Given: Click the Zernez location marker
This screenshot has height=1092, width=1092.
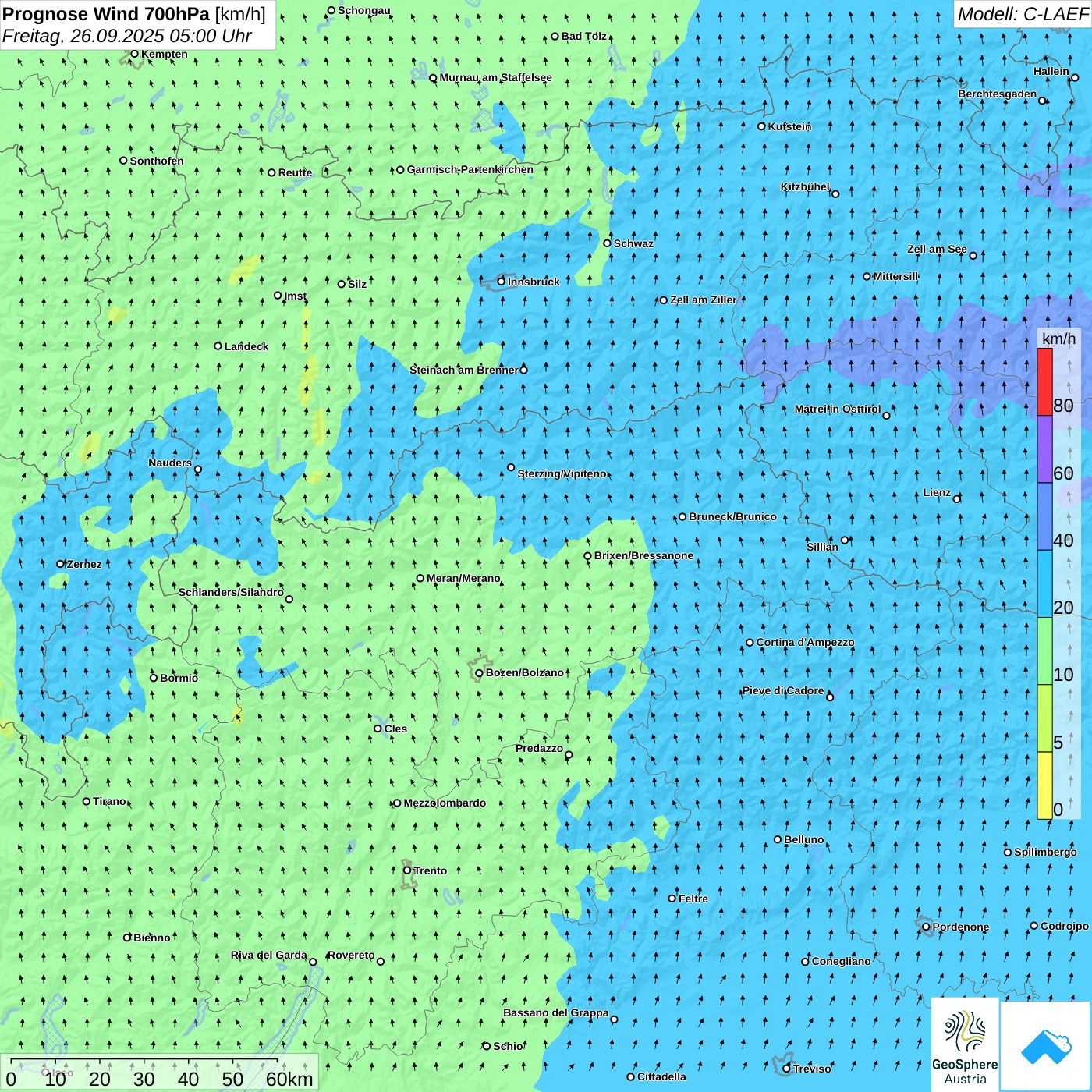Looking at the screenshot, I should (x=61, y=564).
